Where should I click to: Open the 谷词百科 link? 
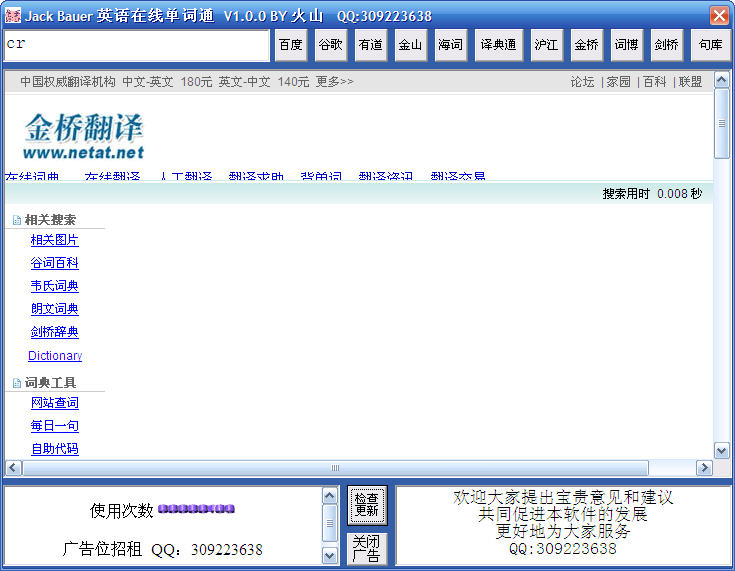54,263
